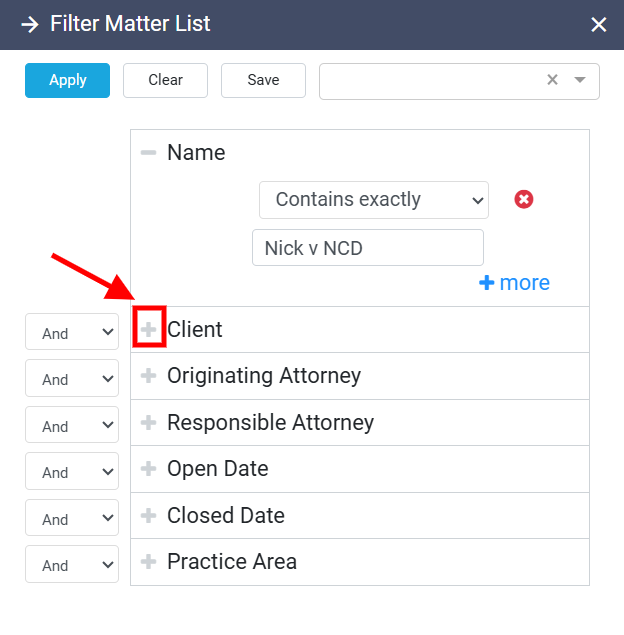Add another condition with + more link
The width and height of the screenshot is (624, 635).
pos(514,282)
